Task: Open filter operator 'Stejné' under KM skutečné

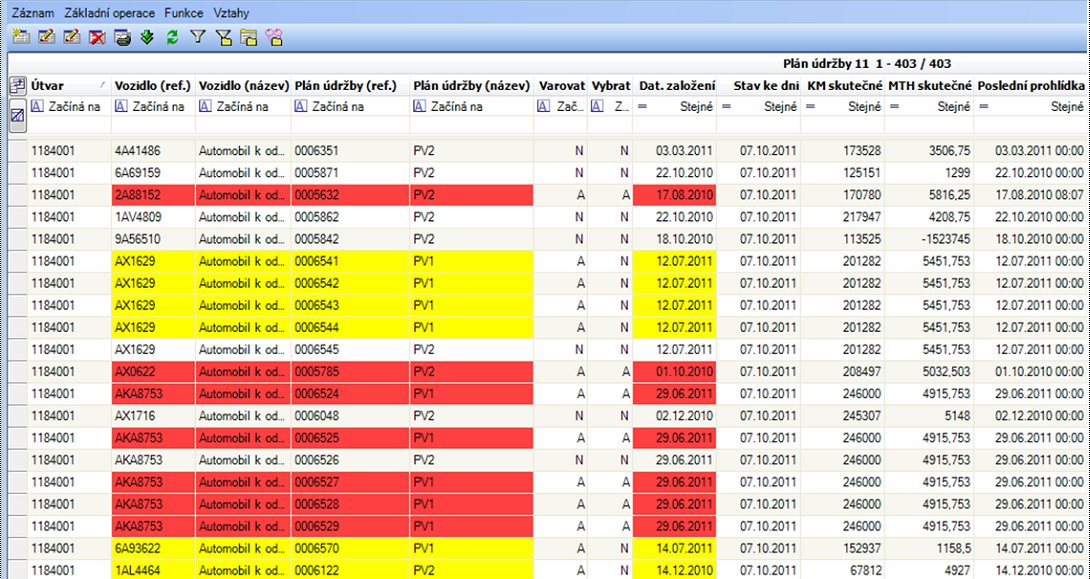Action: tap(843, 107)
